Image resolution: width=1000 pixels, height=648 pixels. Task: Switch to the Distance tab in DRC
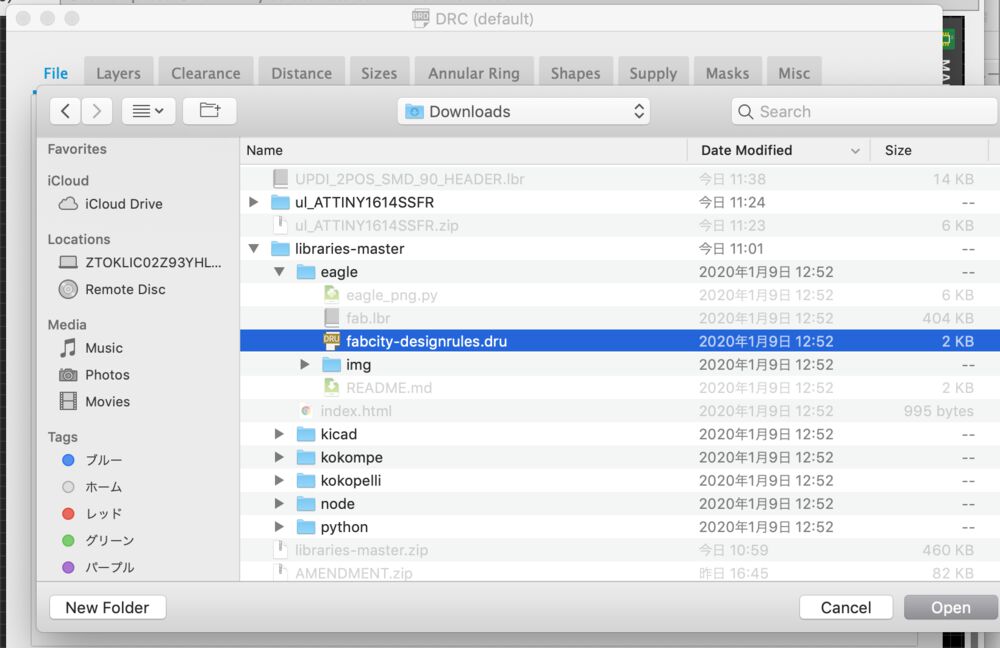point(302,73)
